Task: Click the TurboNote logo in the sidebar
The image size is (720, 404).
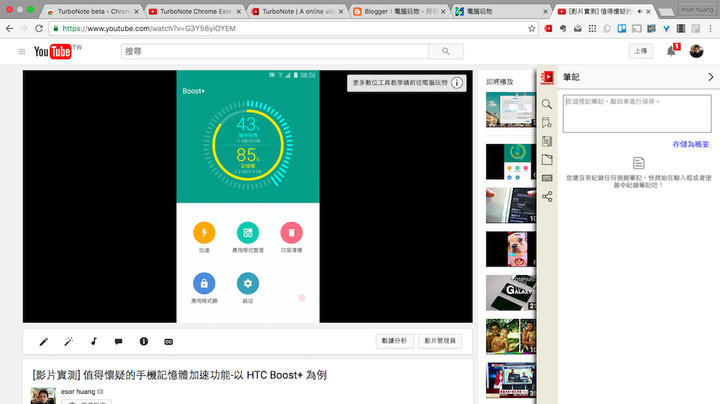Action: (547, 77)
